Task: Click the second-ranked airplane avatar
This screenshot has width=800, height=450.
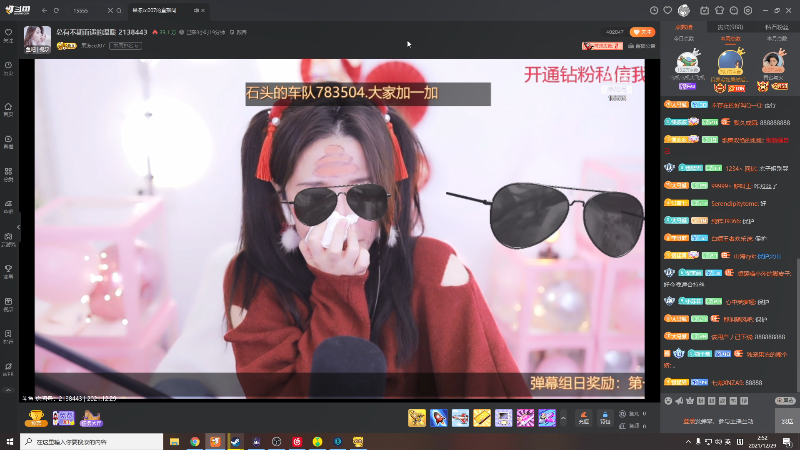Action: coord(687,62)
